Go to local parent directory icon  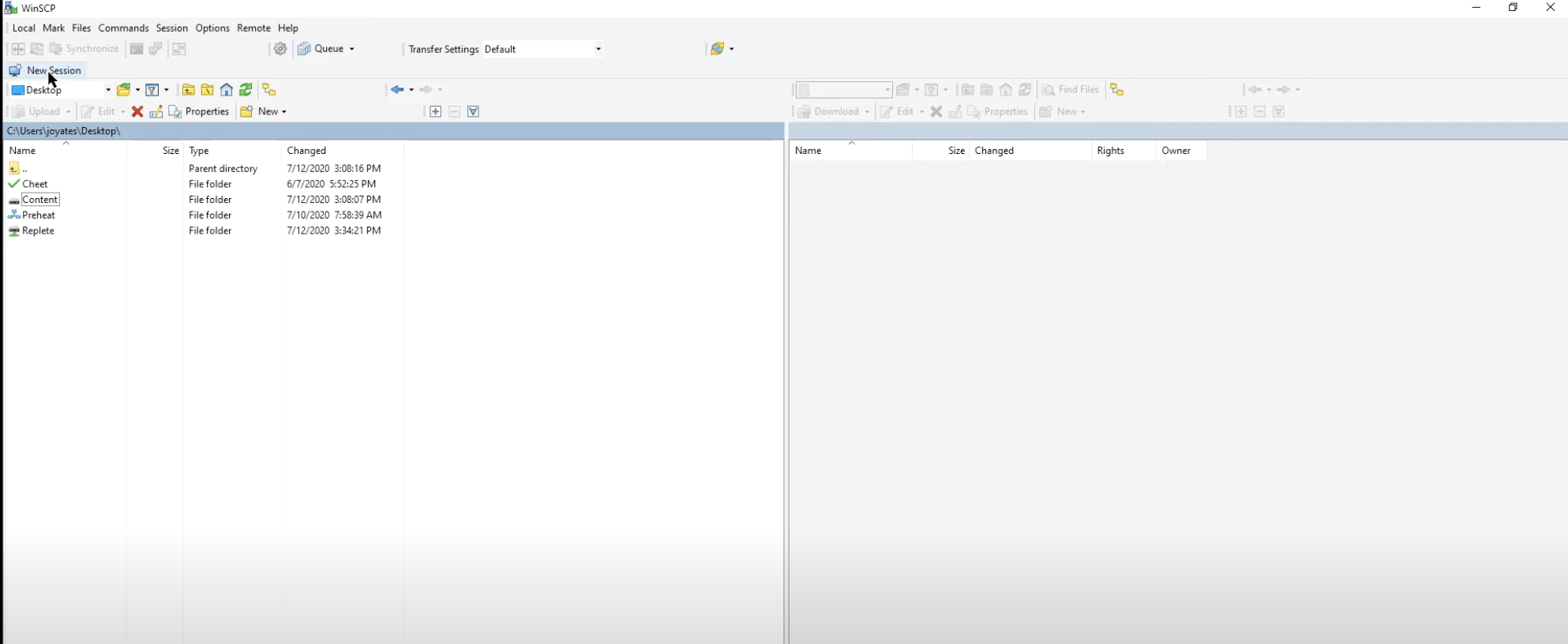pos(189,90)
